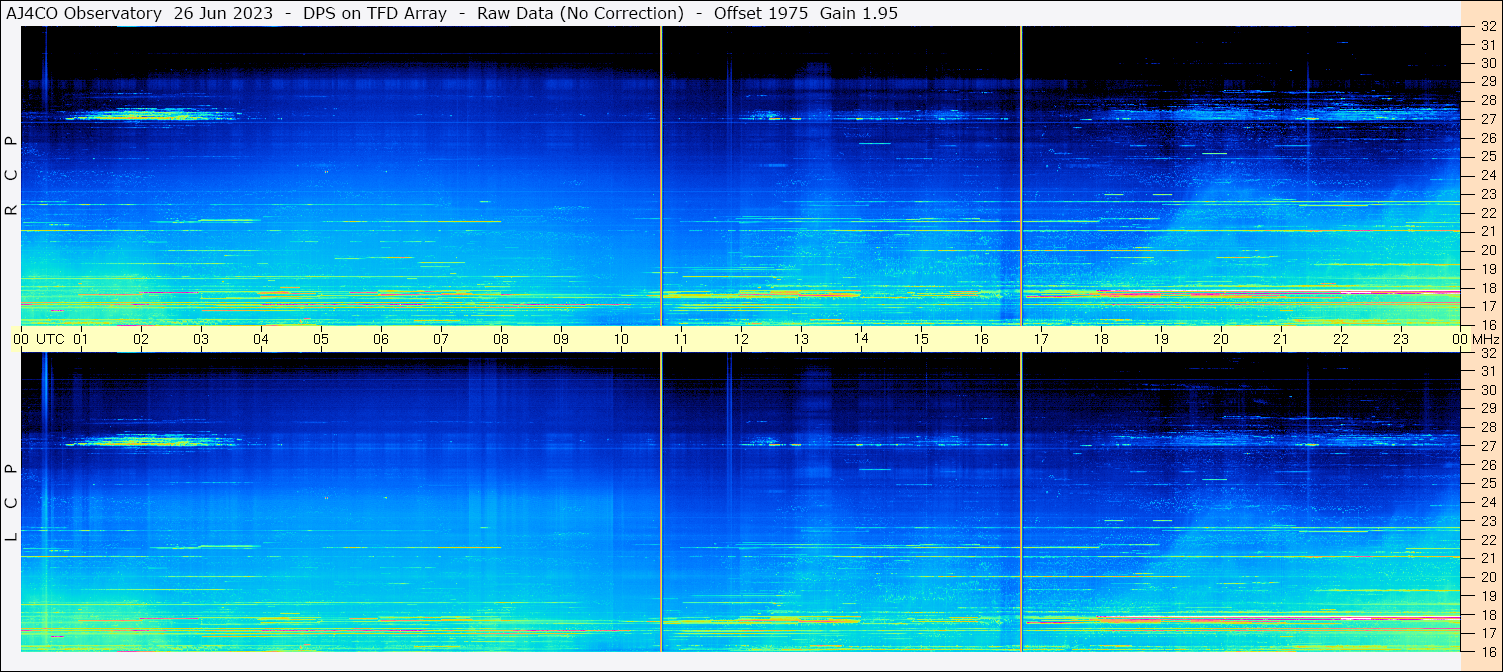Image resolution: width=1503 pixels, height=672 pixels.
Task: Click the 23 hour tick label on time axis
Action: pos(1401,339)
